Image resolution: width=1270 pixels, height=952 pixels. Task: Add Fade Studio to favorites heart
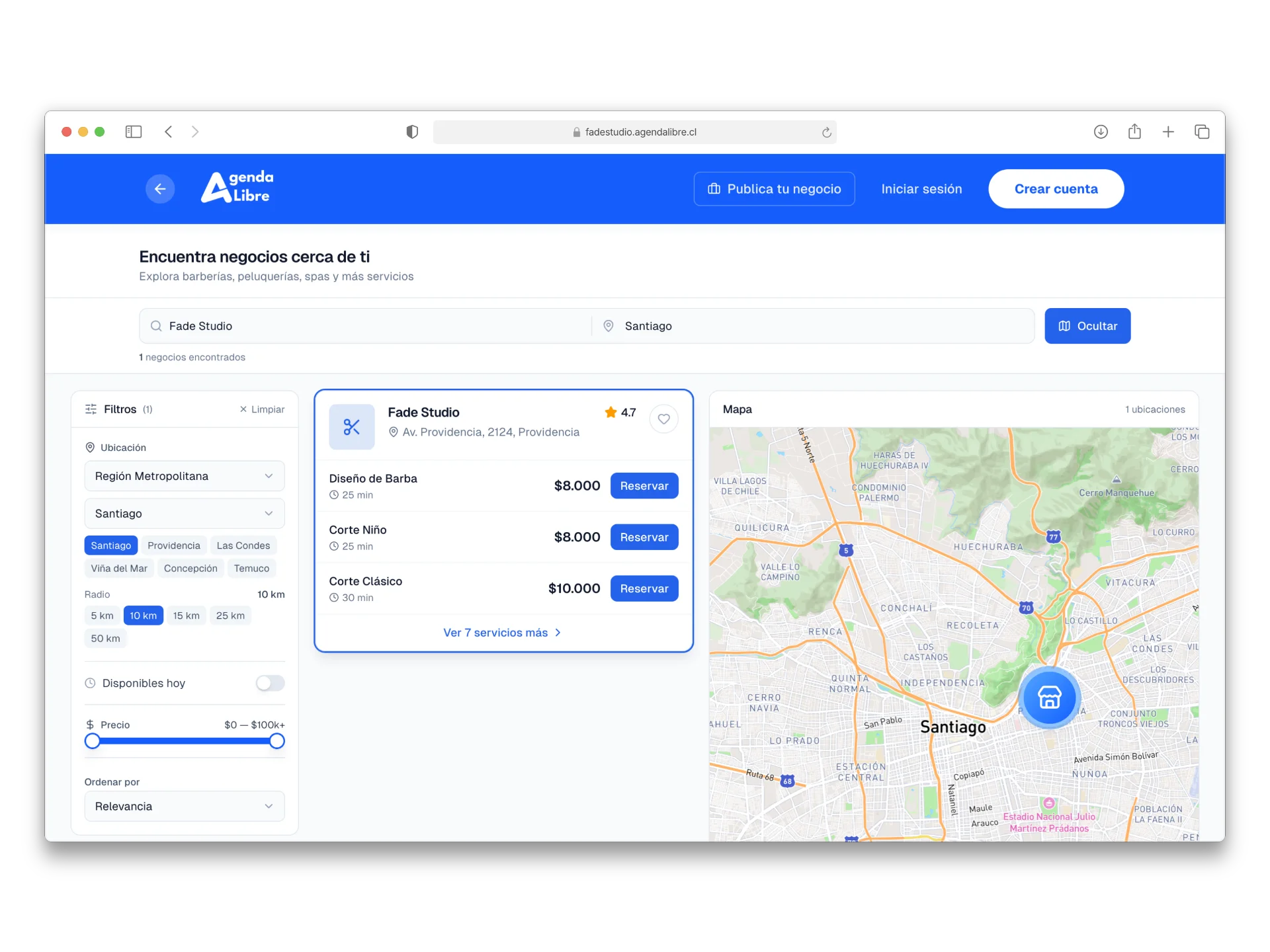[663, 419]
